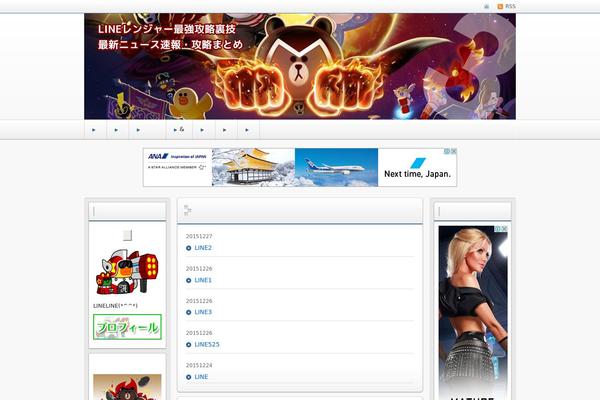Click the date text 20151227
The width and height of the screenshot is (600, 400).
(199, 237)
